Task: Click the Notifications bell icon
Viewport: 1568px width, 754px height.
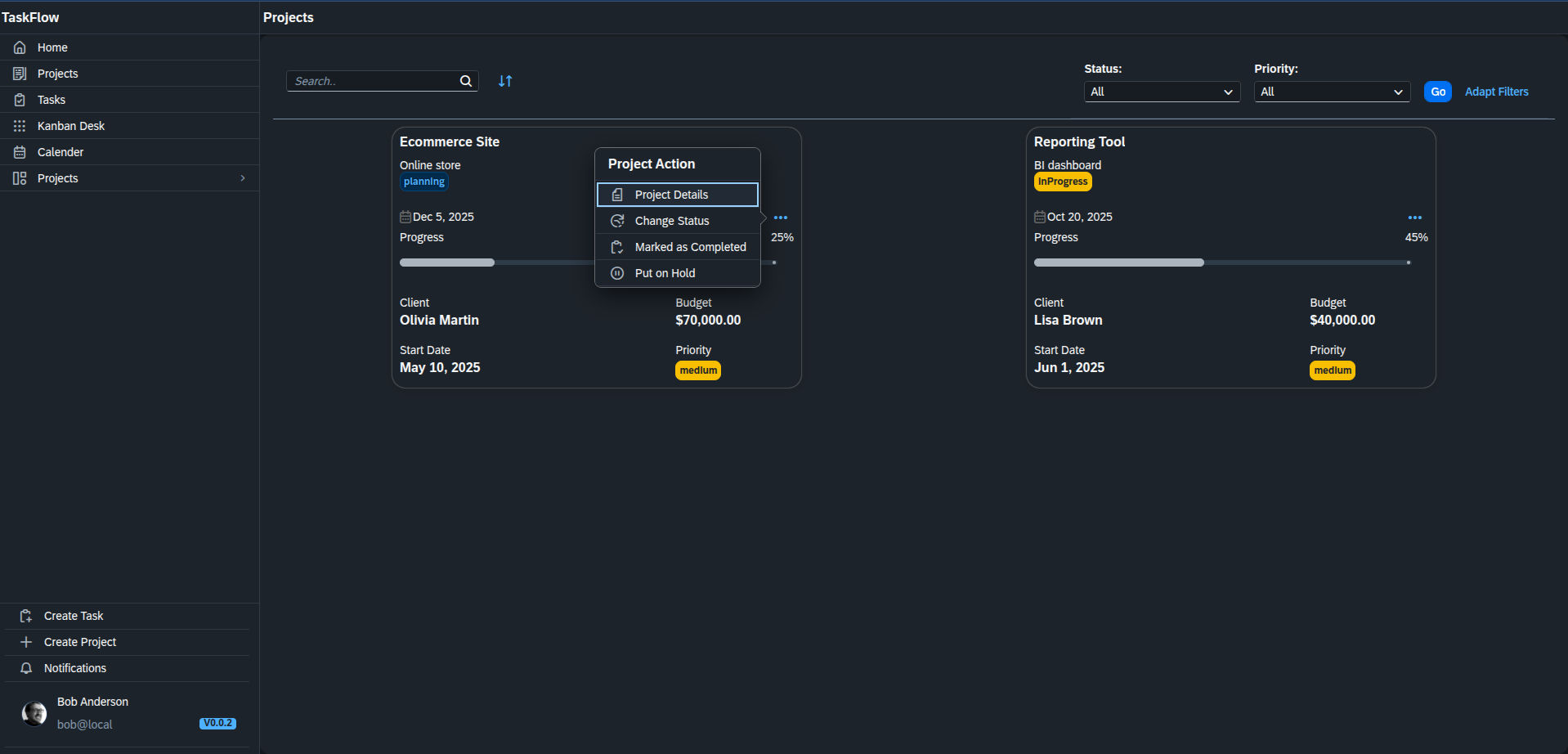Action: pos(26,668)
